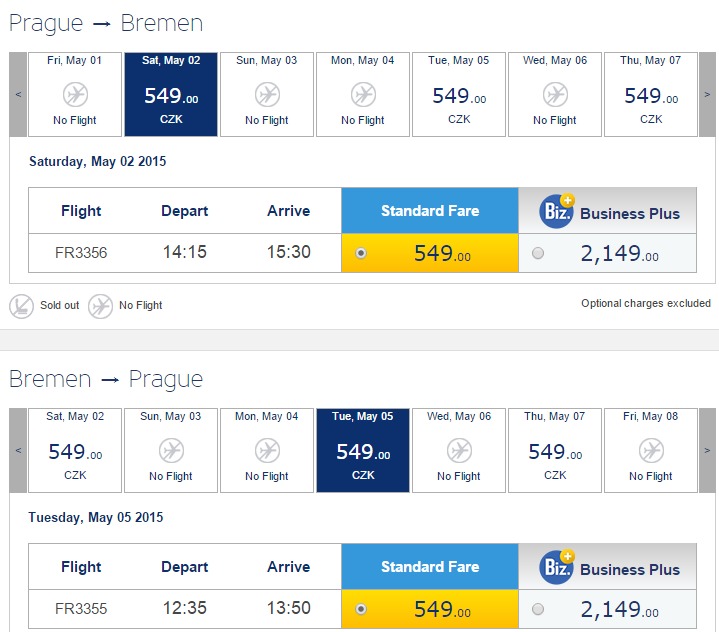Click the no-flight plane icon for Sun, May 03 outbound
Viewport: 719px width, 632px height.
pyautogui.click(x=267, y=94)
